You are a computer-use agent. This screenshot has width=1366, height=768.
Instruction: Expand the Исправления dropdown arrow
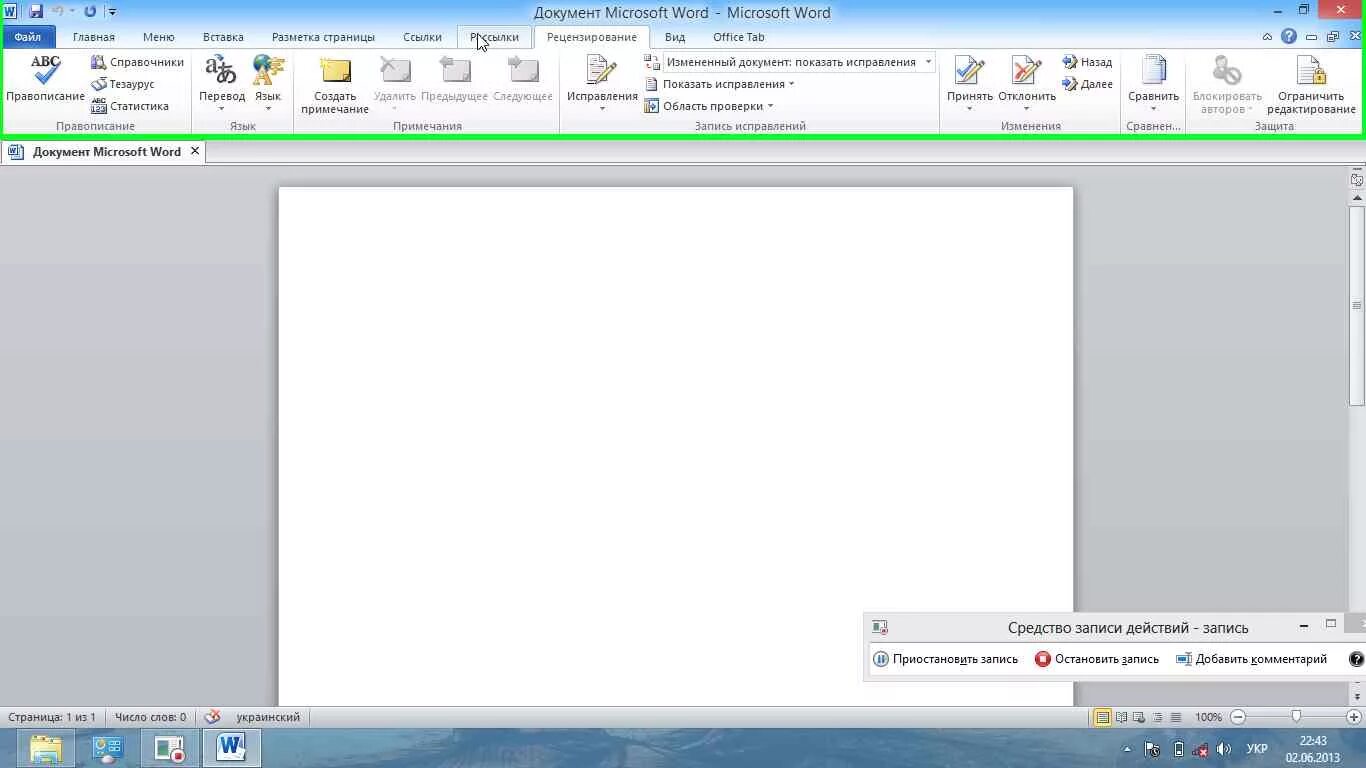(x=602, y=108)
